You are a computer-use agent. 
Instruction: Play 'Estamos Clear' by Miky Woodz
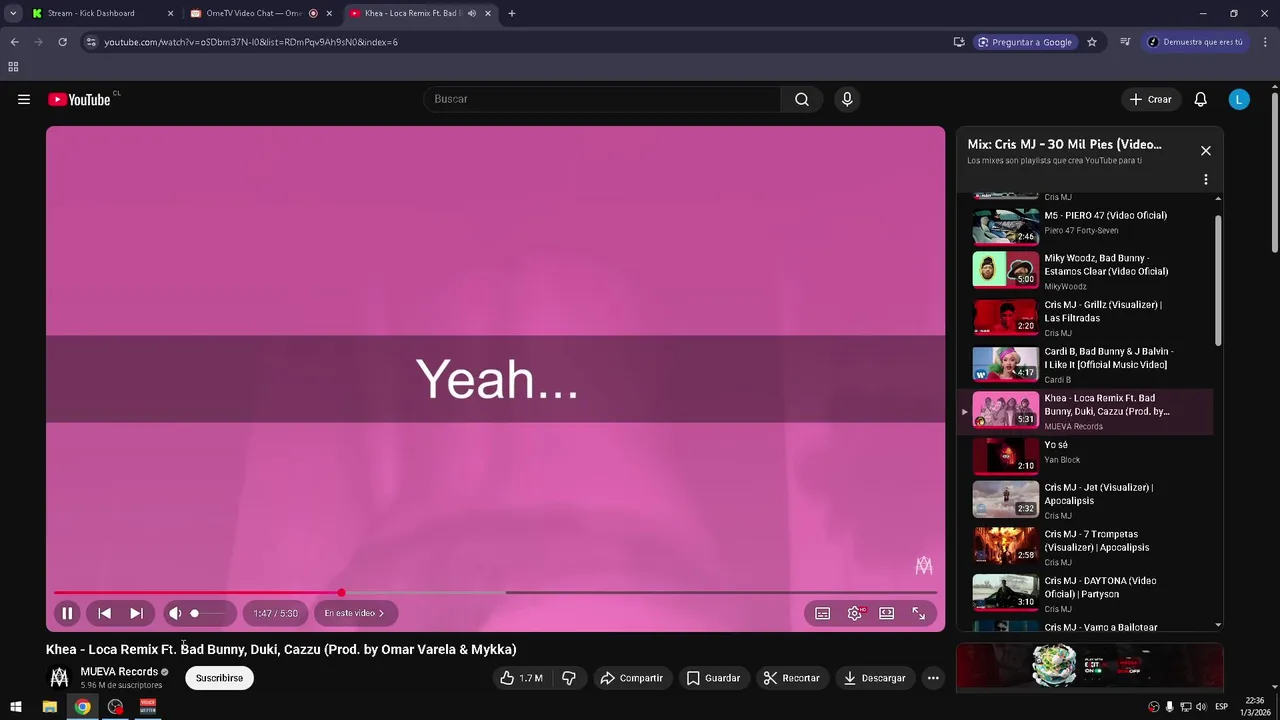pos(1085,271)
